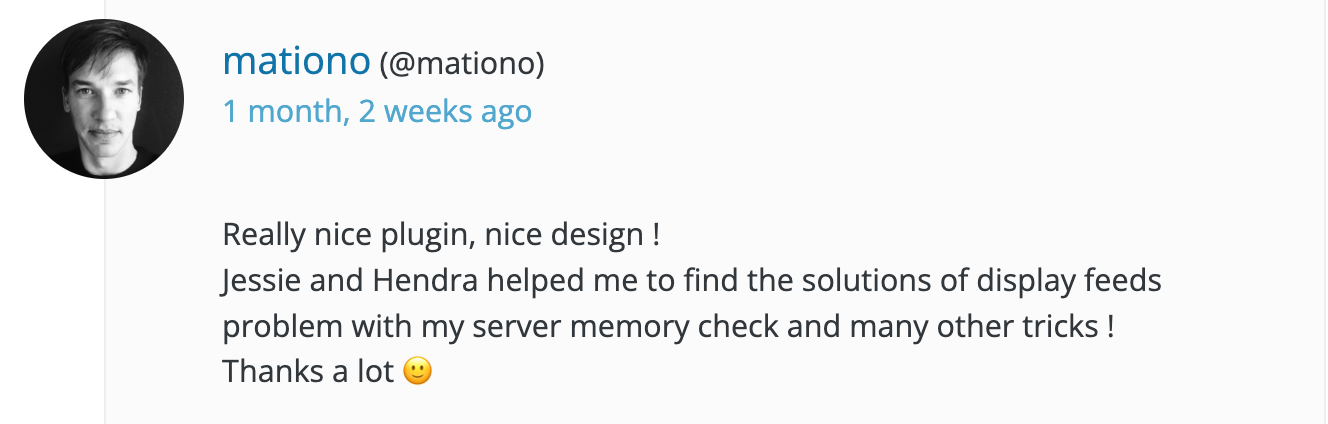Open mationo's profile picture avatar
The width and height of the screenshot is (1328, 424).
tap(104, 99)
